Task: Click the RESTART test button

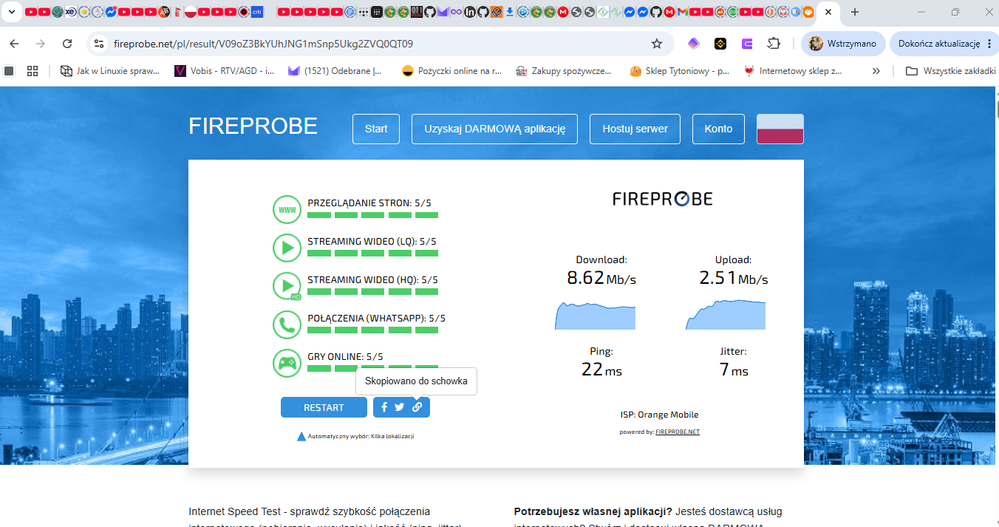Action: click(x=324, y=407)
